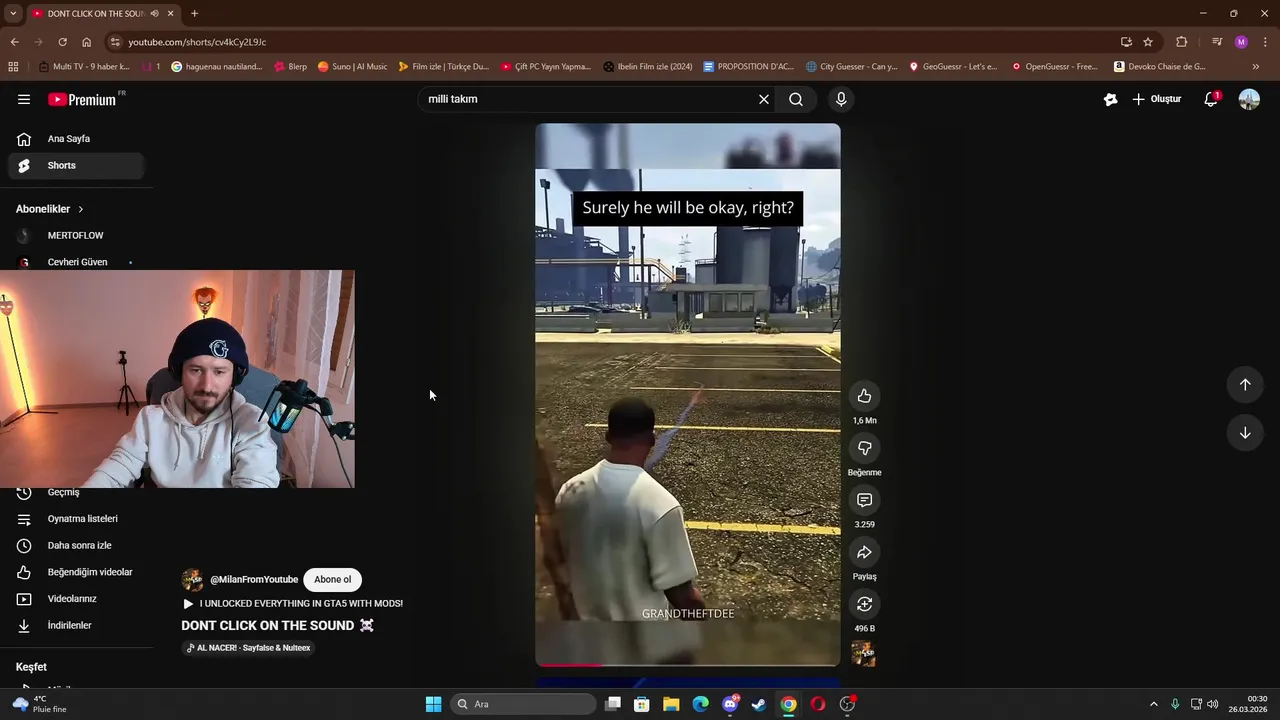Open Windows Start menu
Viewport: 1280px width, 720px height.
pyautogui.click(x=433, y=704)
